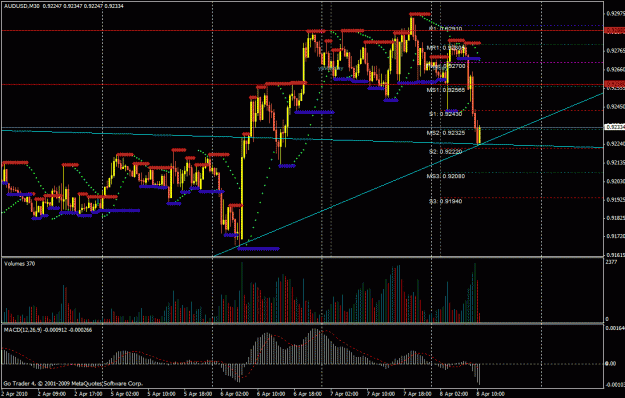
Task: Click the 'R1: 0.92910' pivot label
Action: (x=445, y=29)
